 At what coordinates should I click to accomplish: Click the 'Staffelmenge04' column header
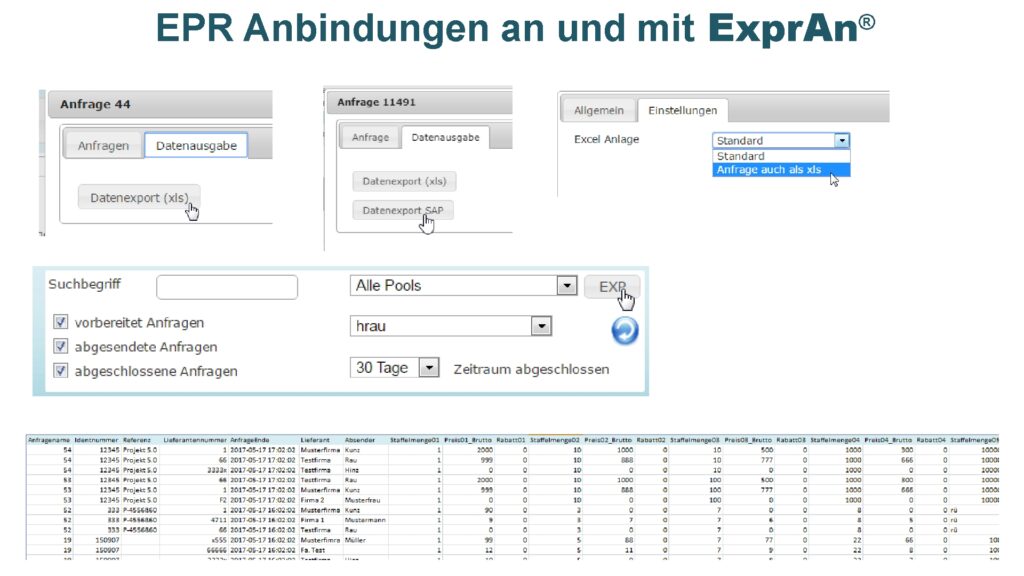(835, 440)
